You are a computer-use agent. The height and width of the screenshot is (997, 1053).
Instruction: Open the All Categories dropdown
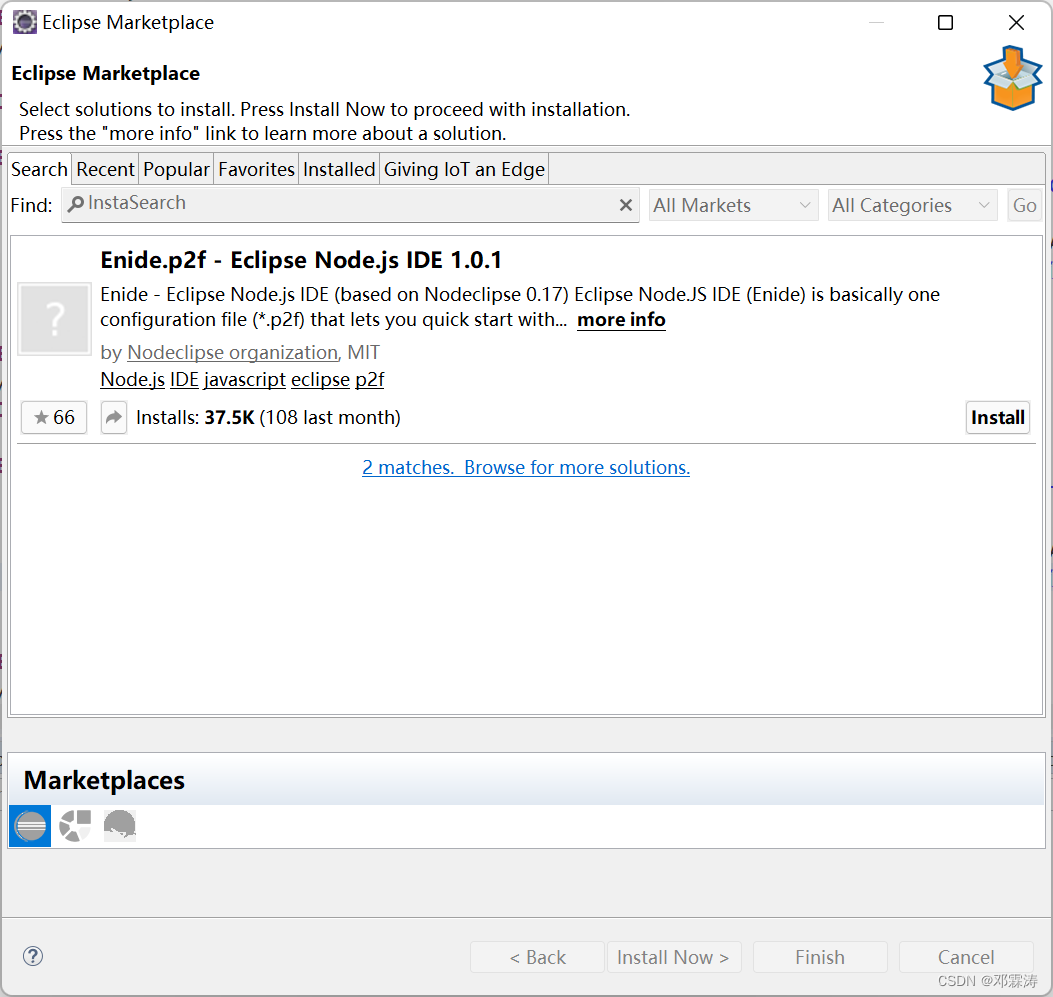(911, 204)
